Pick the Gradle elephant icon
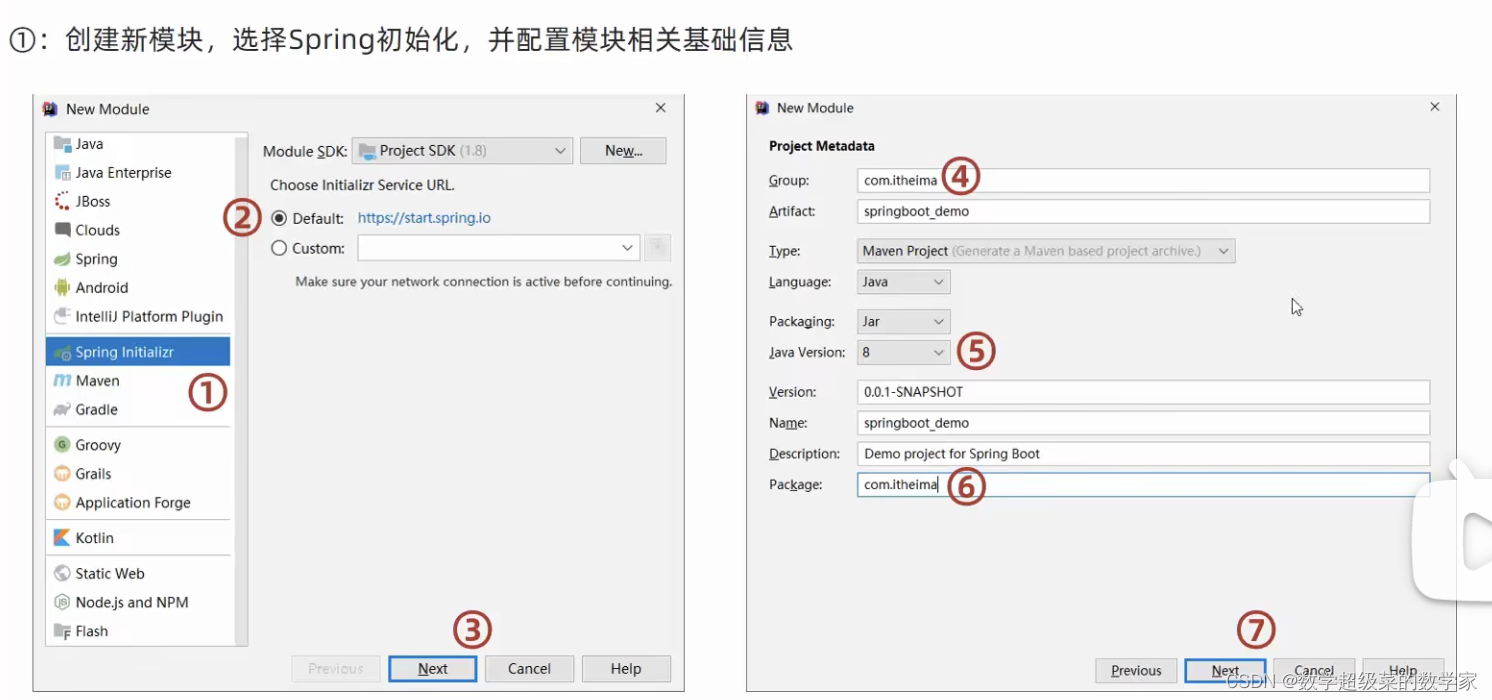This screenshot has height=700, width=1492. coord(62,409)
